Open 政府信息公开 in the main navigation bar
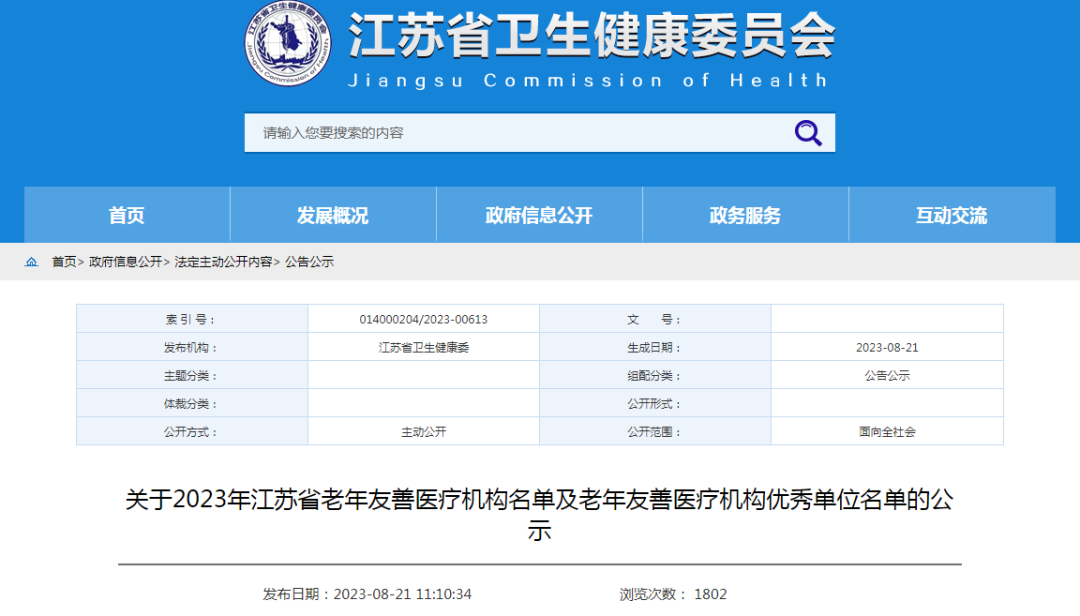Image resolution: width=1080 pixels, height=616 pixels. pos(539,215)
